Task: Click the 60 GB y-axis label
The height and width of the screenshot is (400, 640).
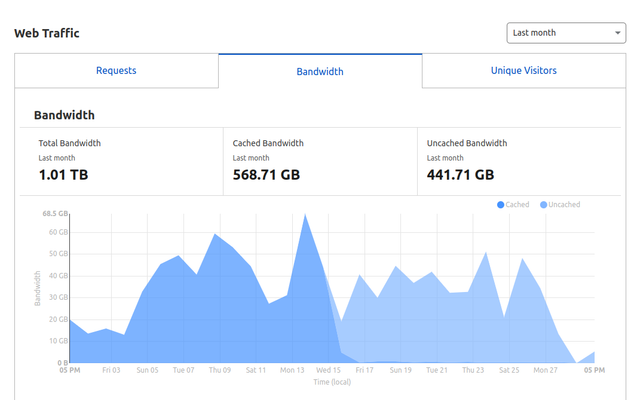Action: 58,232
